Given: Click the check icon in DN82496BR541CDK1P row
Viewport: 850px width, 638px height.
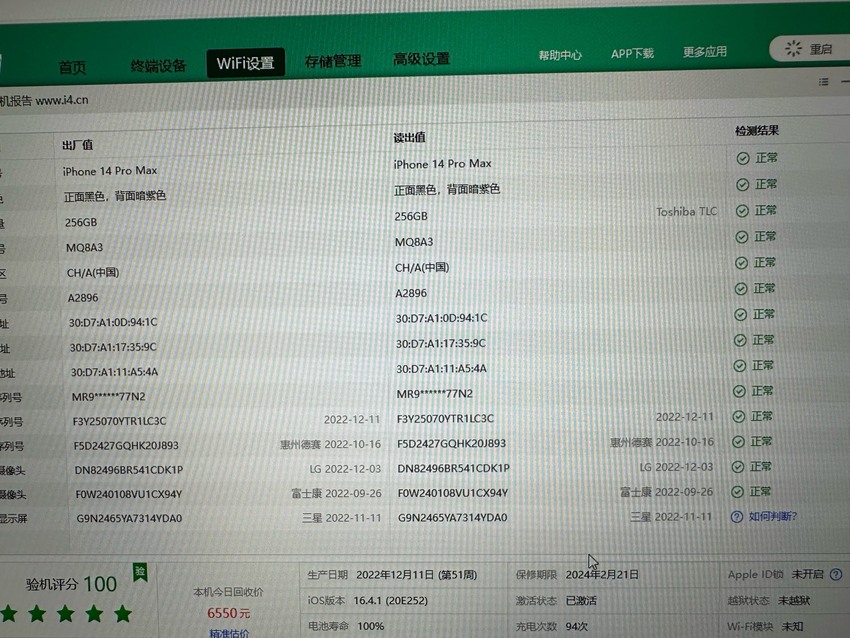Looking at the screenshot, I should (x=737, y=467).
